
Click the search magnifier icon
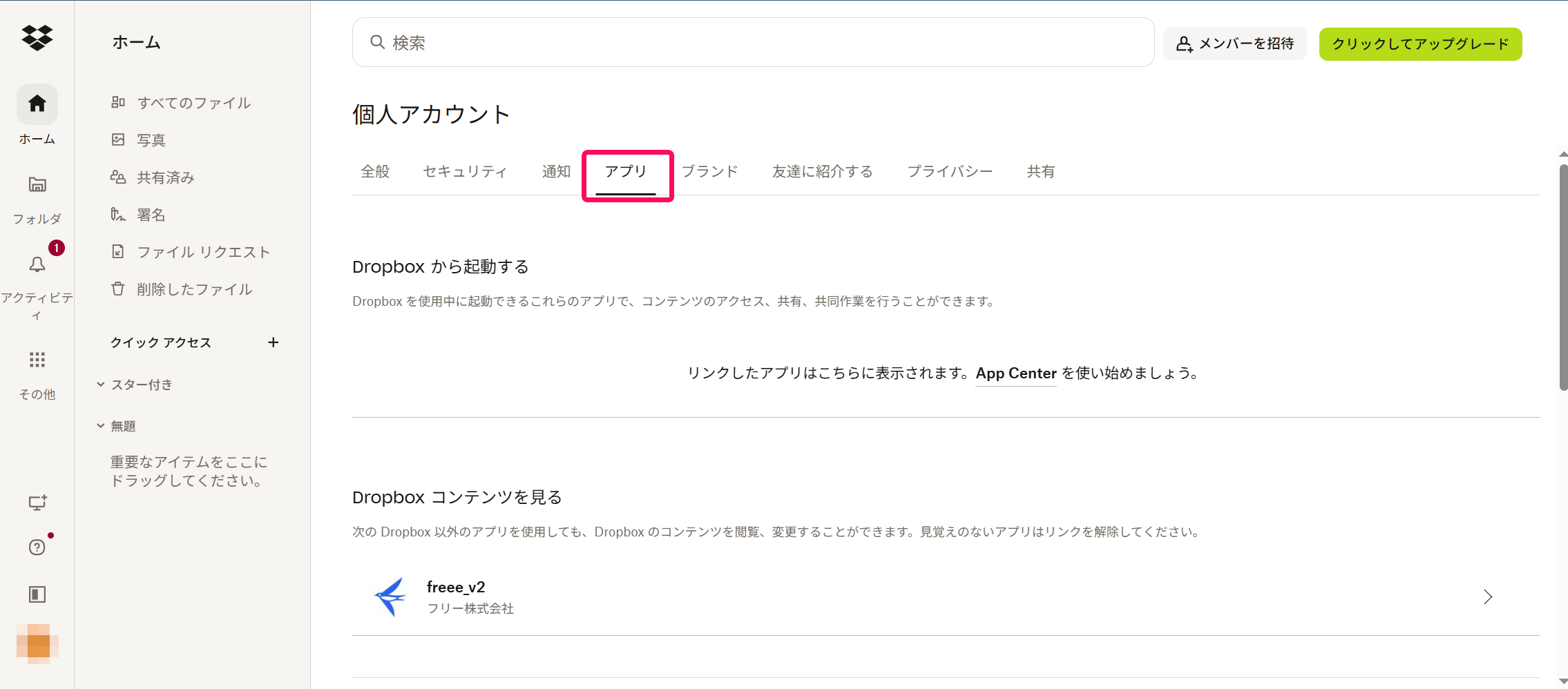377,42
